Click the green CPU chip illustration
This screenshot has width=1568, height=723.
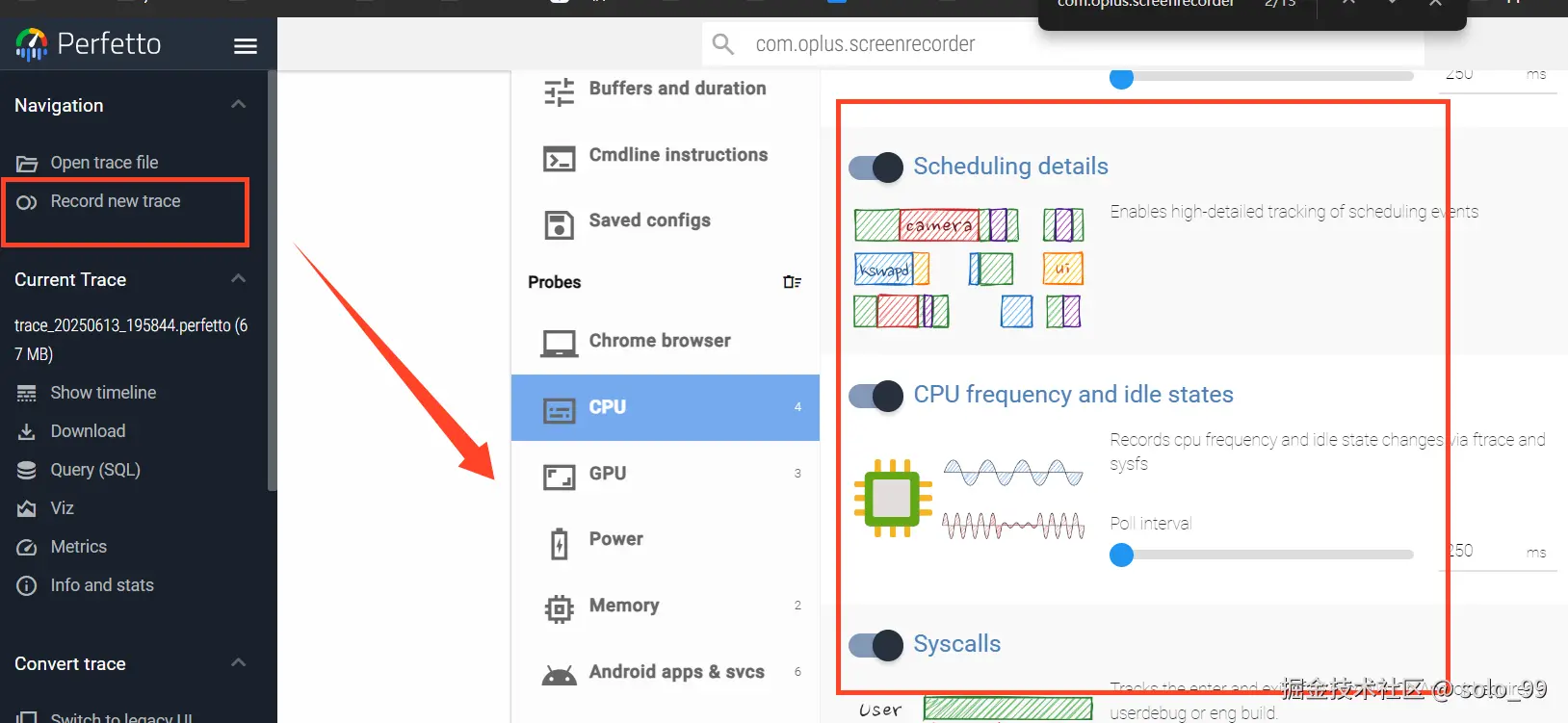point(893,498)
